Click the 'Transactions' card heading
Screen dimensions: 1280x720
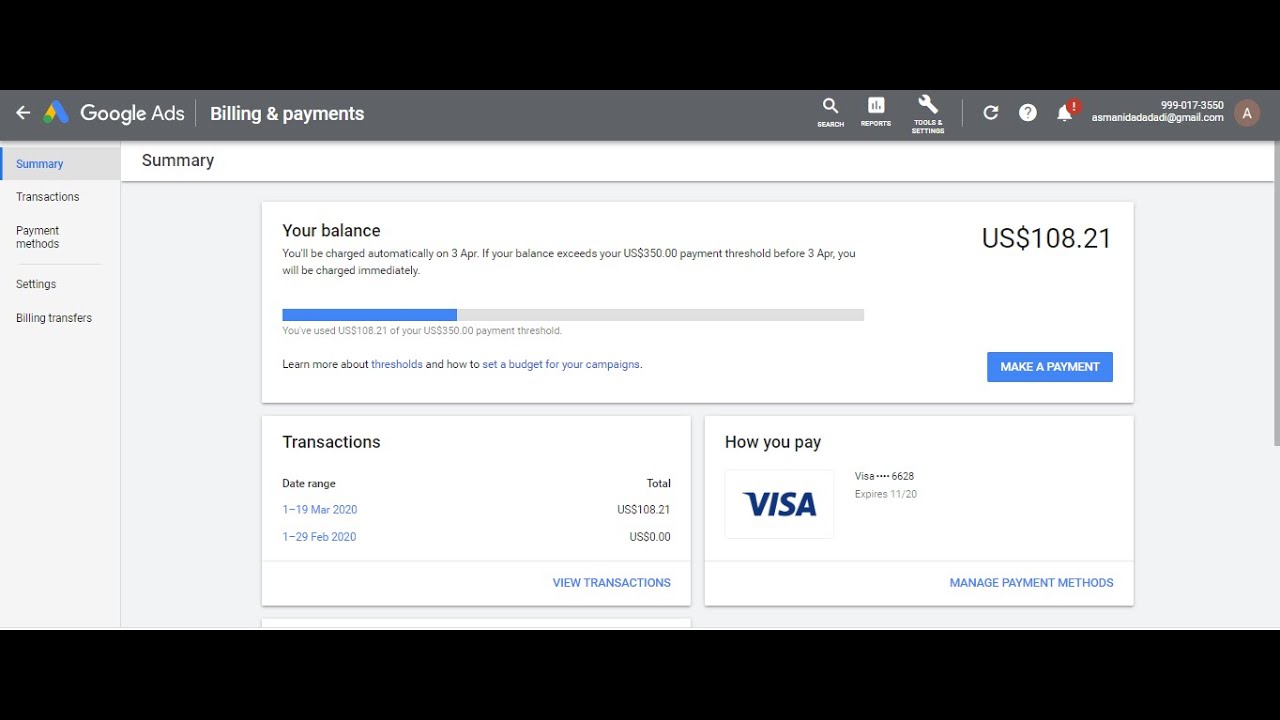pos(331,442)
